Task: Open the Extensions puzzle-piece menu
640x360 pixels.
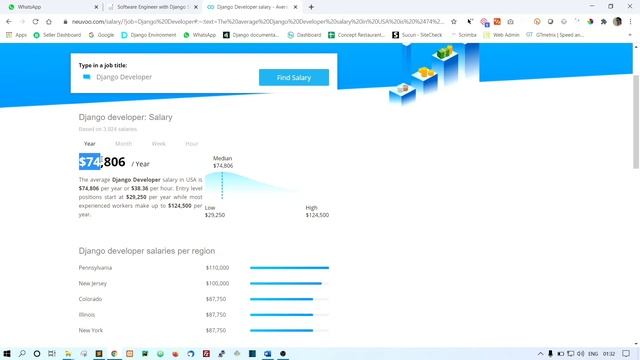Action: coord(604,22)
